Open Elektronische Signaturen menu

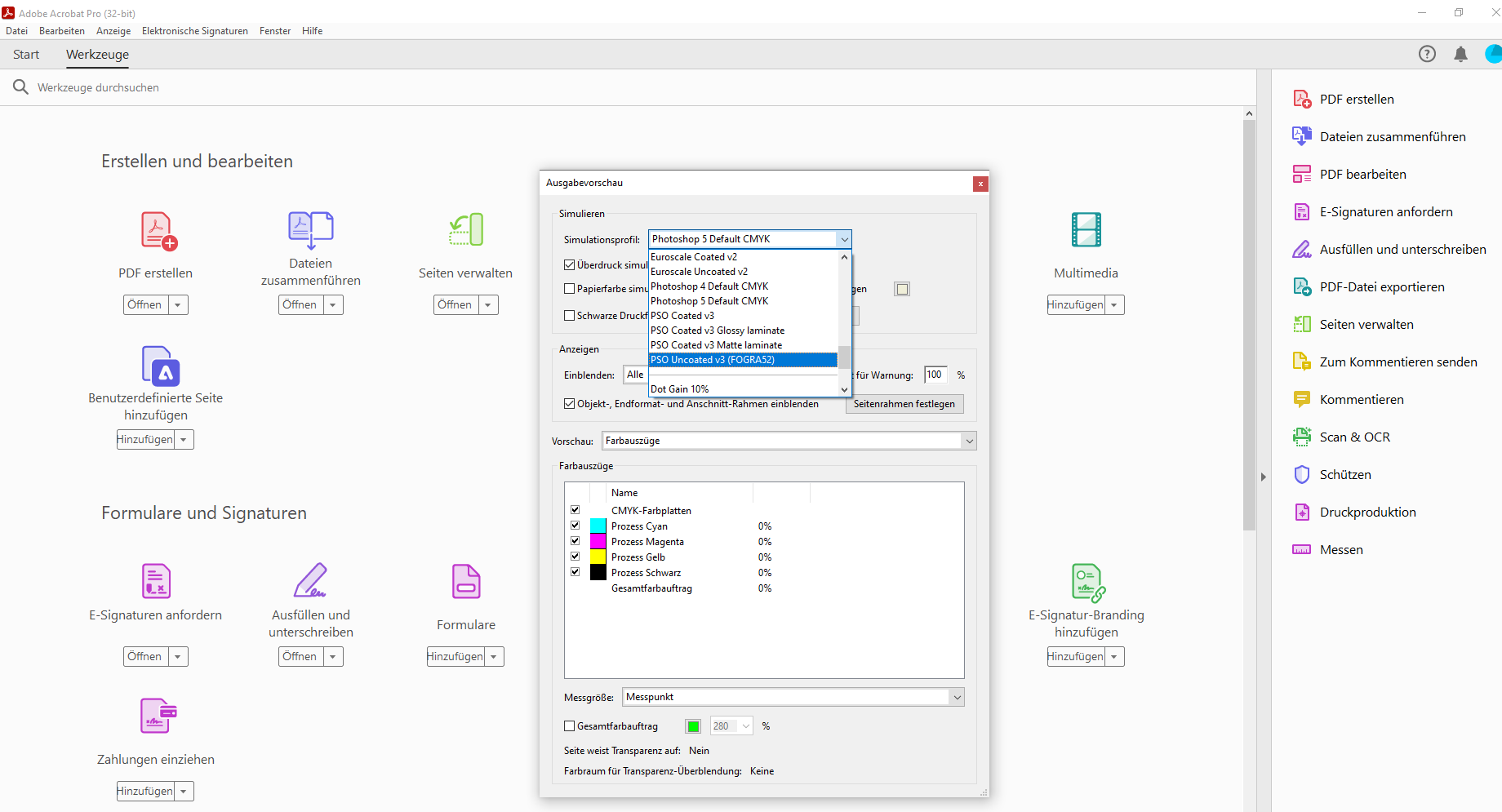coord(195,31)
